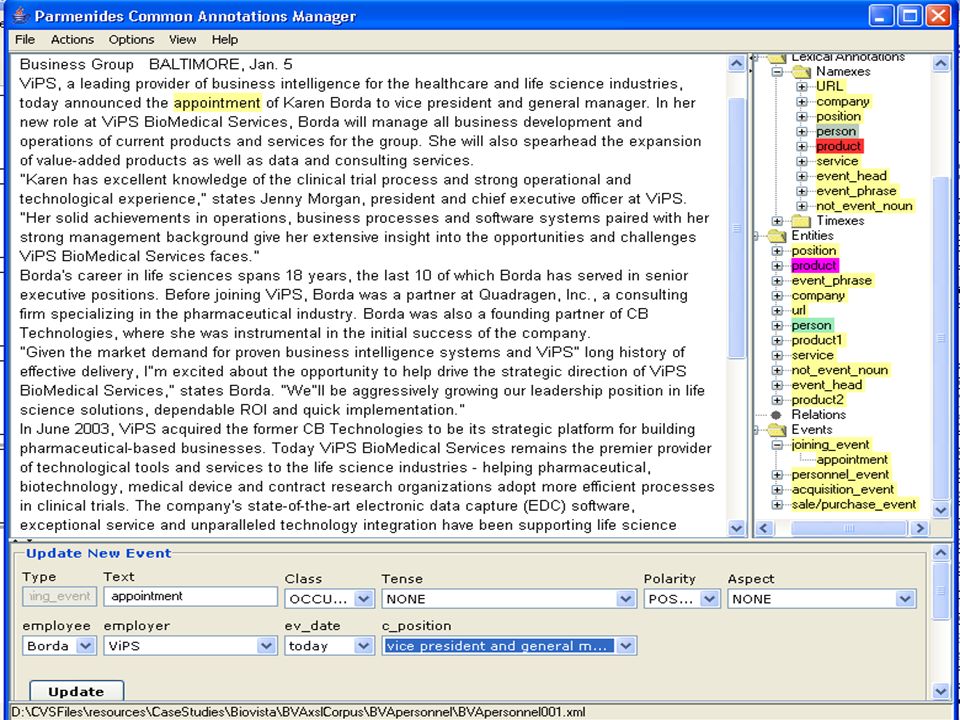The height and width of the screenshot is (720, 960).
Task: Click the Relations bullet icon
Action: pos(776,415)
